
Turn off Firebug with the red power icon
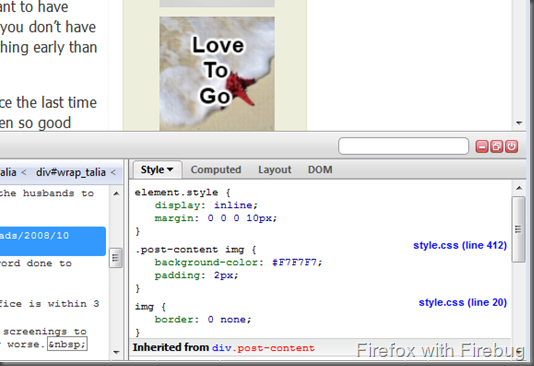[512, 147]
